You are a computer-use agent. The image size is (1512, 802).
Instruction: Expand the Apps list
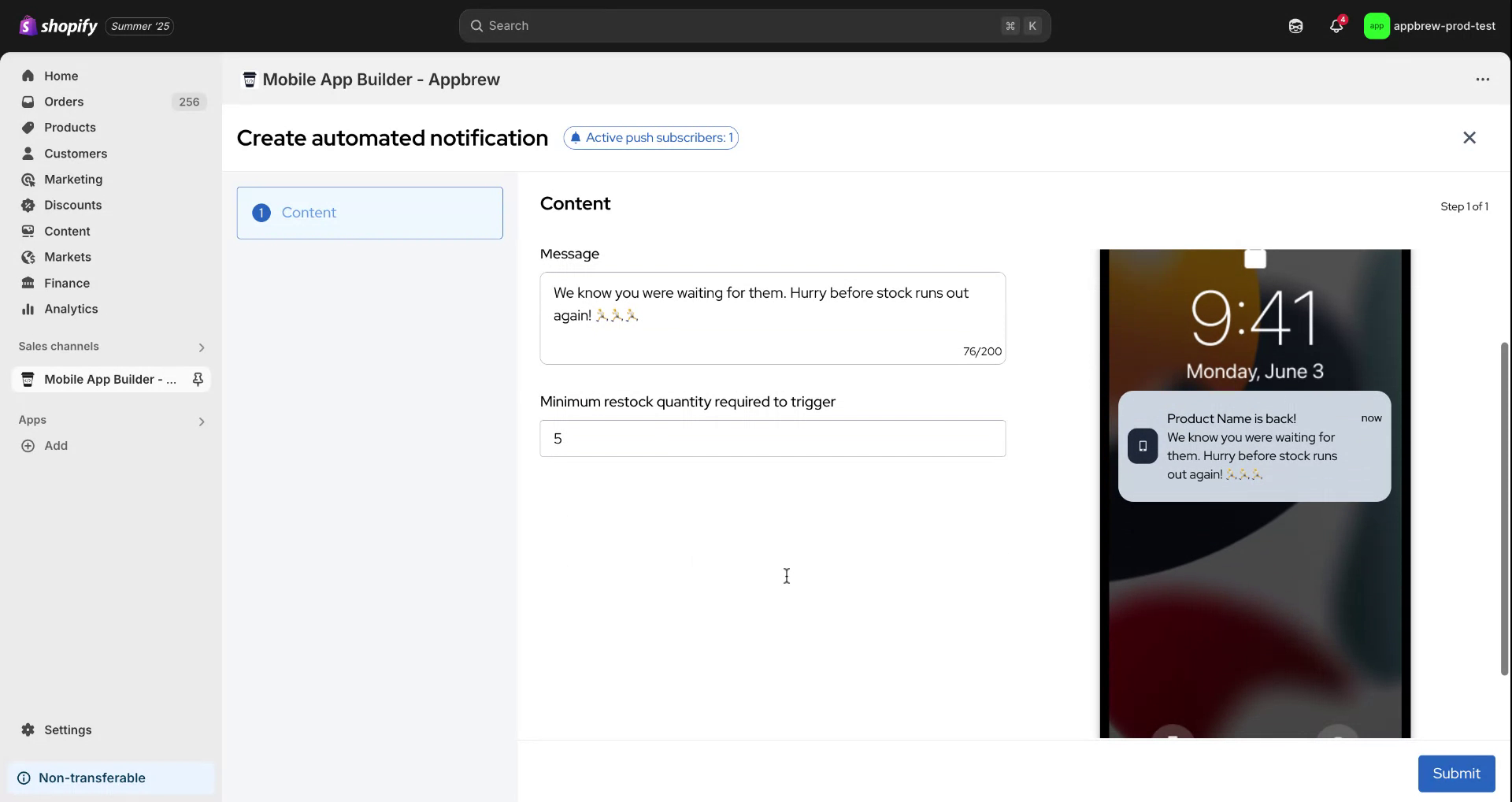click(202, 421)
